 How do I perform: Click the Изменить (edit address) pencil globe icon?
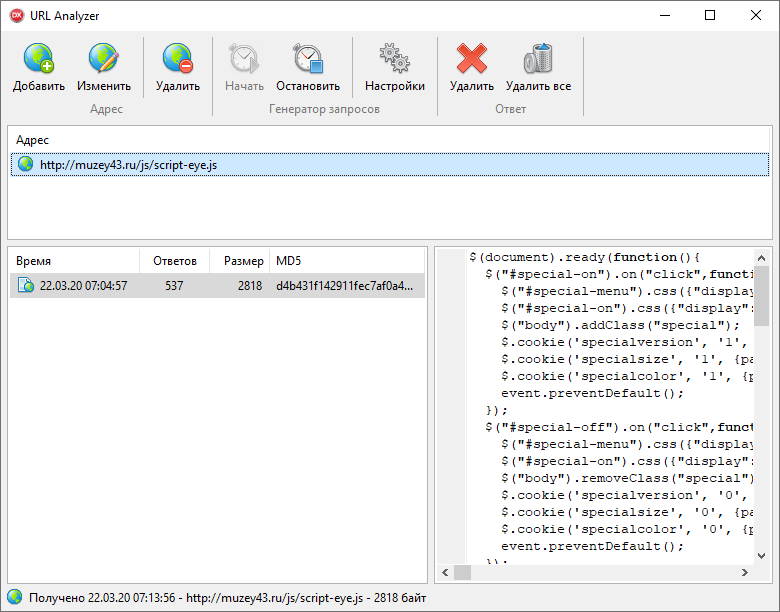click(103, 58)
